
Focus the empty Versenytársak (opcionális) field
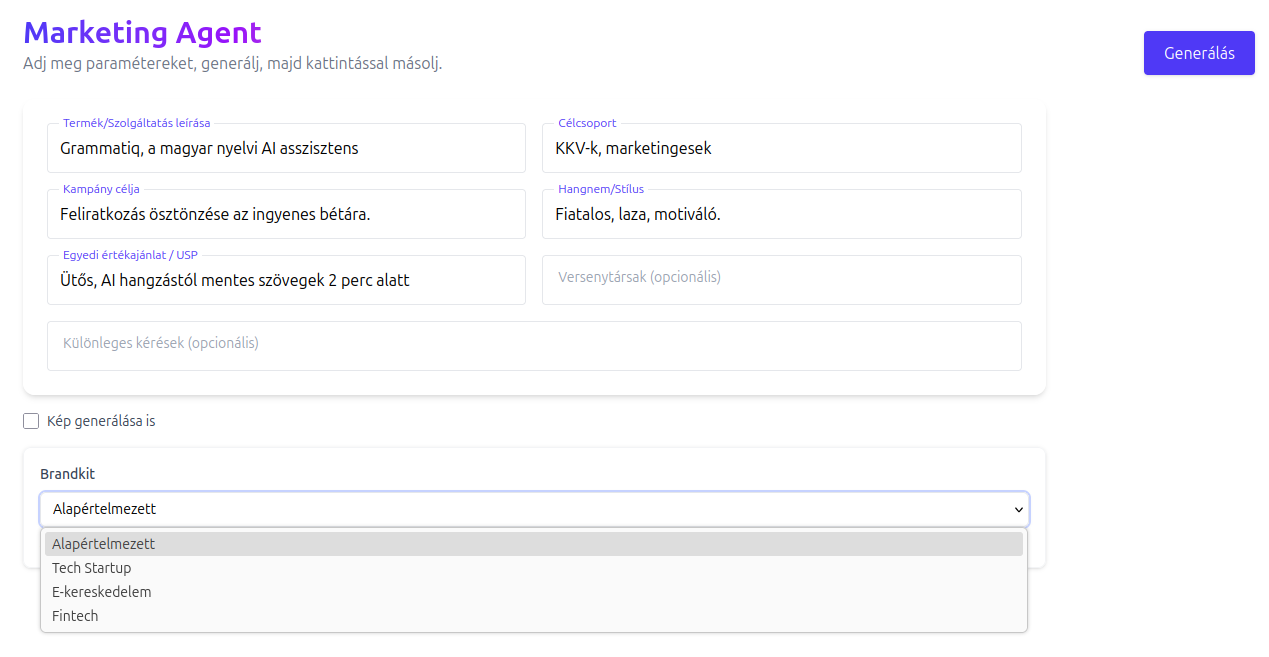(780, 279)
